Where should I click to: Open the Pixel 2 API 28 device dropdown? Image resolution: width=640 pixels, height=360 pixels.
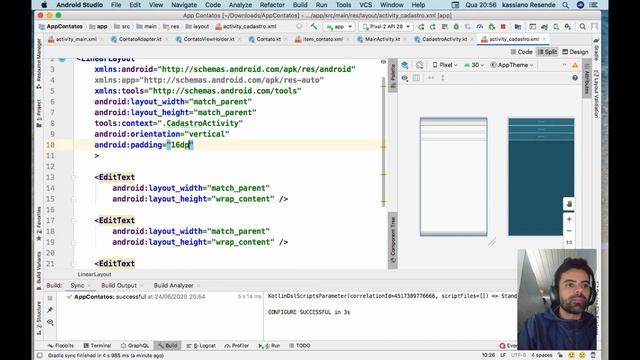[386, 27]
